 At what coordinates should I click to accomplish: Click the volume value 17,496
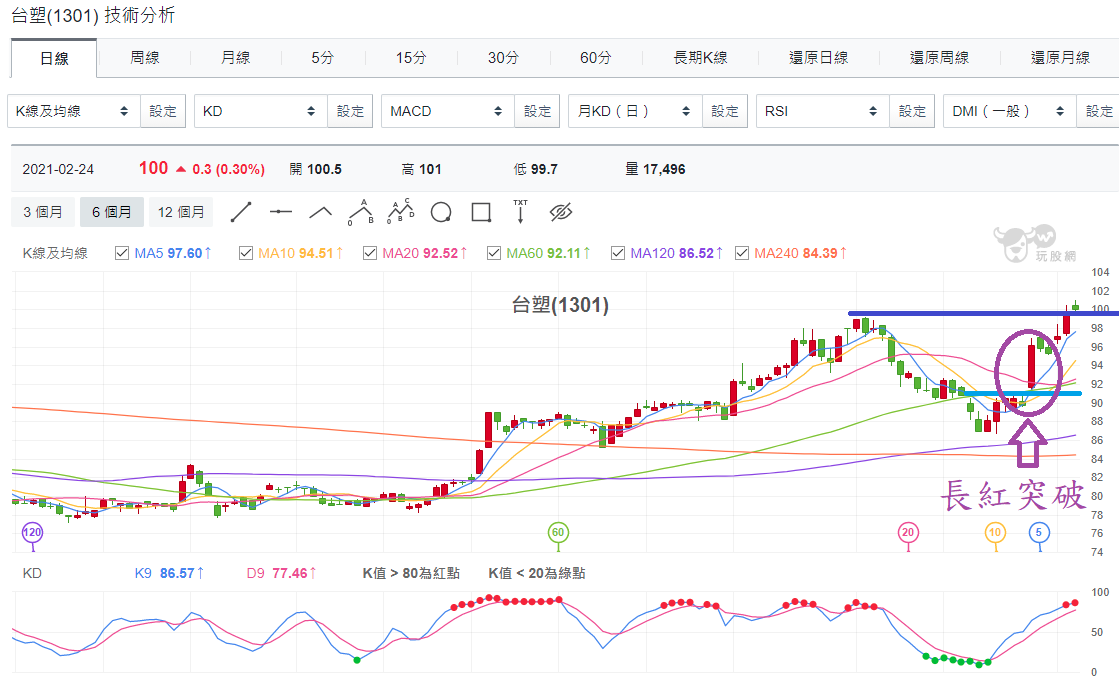(x=664, y=170)
